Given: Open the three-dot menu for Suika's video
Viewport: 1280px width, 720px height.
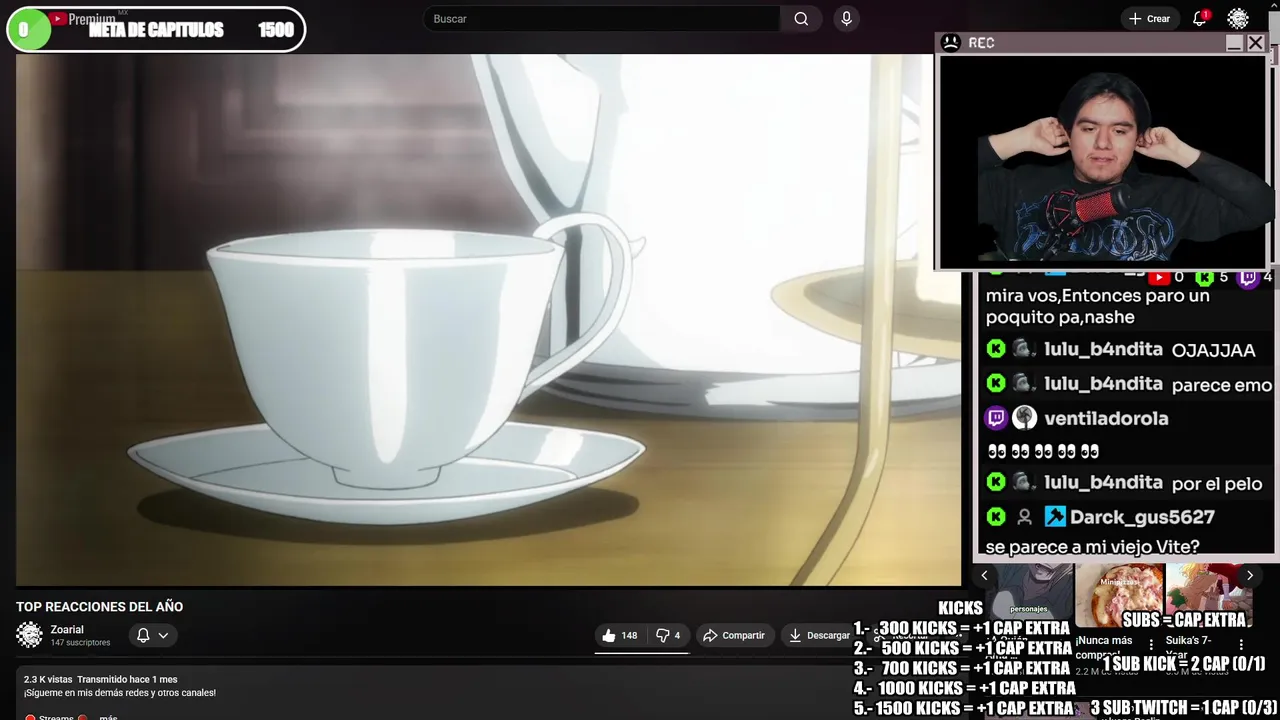Looking at the screenshot, I should pyautogui.click(x=1241, y=645).
